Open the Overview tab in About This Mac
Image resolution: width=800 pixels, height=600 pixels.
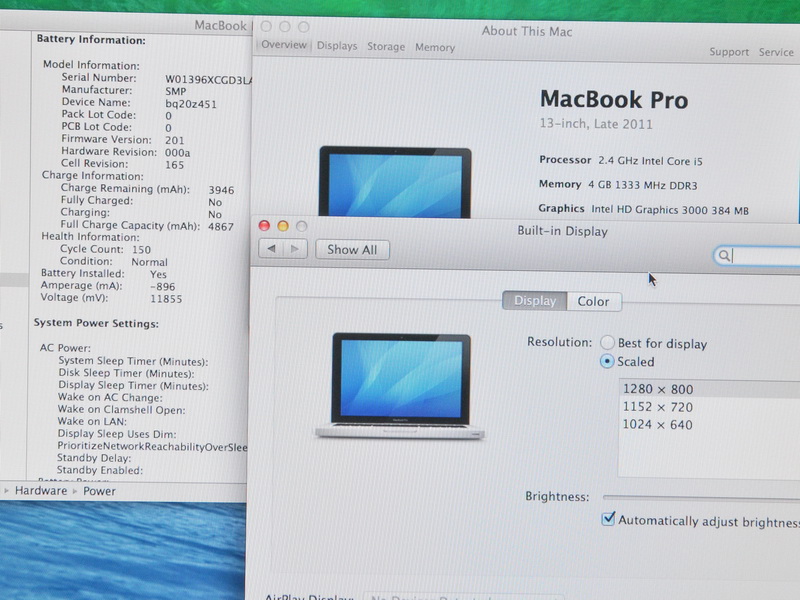point(284,45)
